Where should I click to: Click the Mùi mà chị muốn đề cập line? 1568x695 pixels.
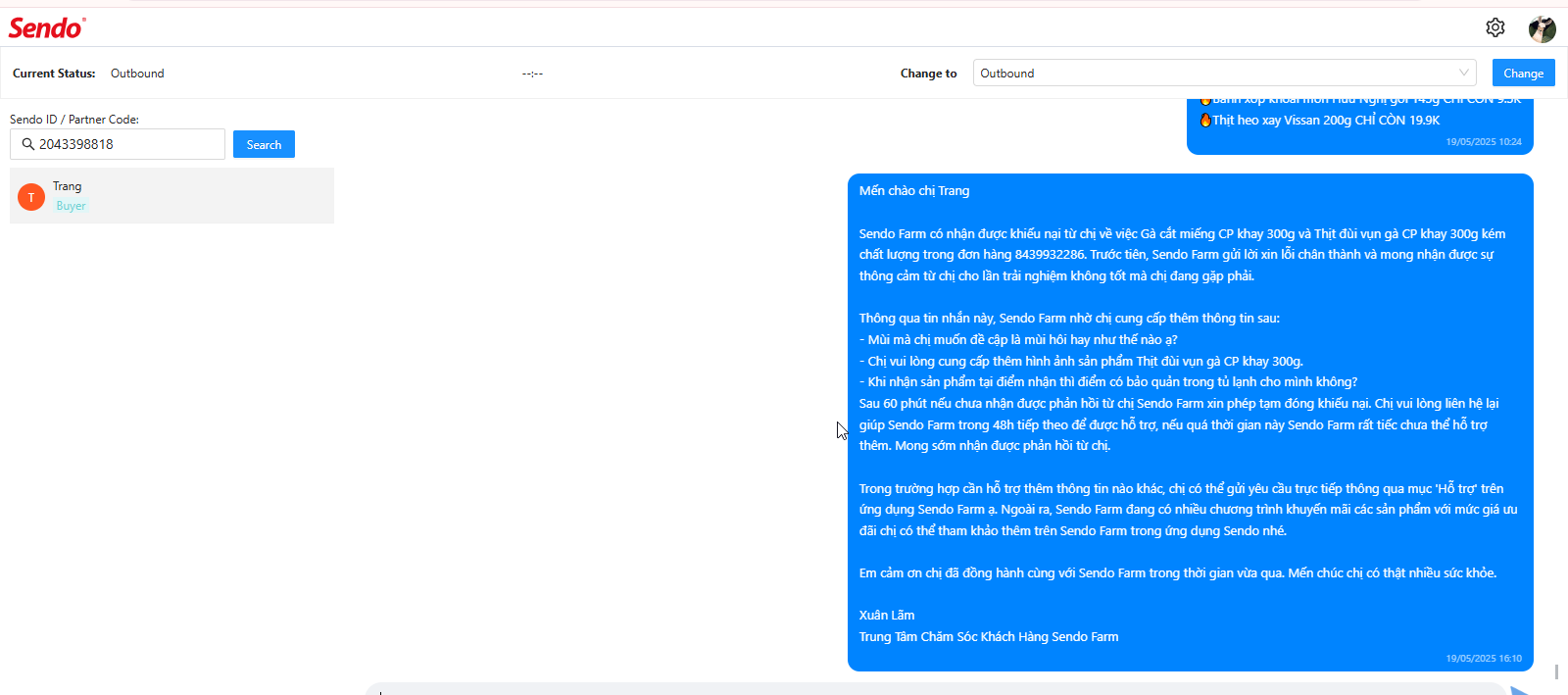(x=1018, y=340)
